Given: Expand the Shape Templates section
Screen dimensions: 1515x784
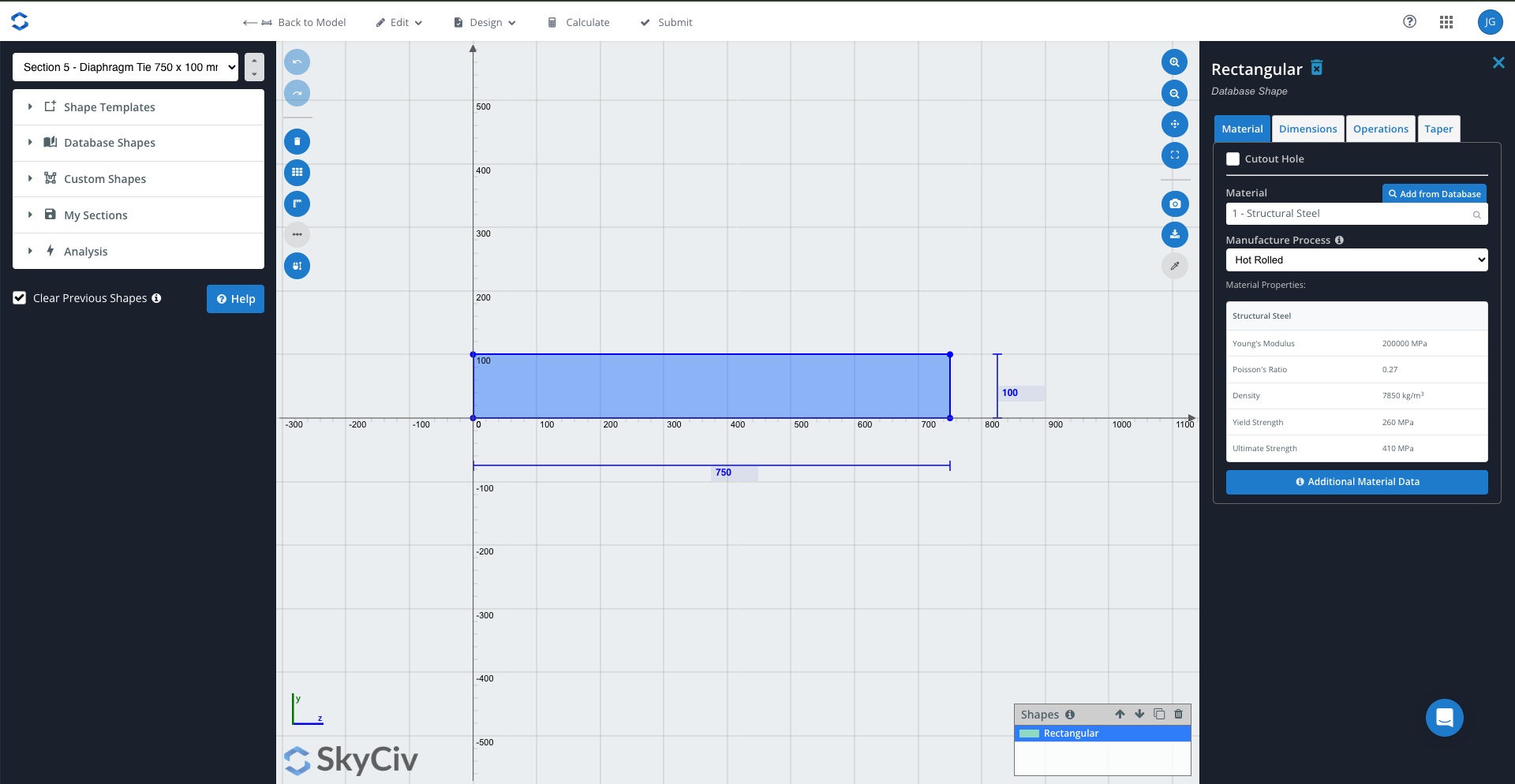Looking at the screenshot, I should (110, 107).
